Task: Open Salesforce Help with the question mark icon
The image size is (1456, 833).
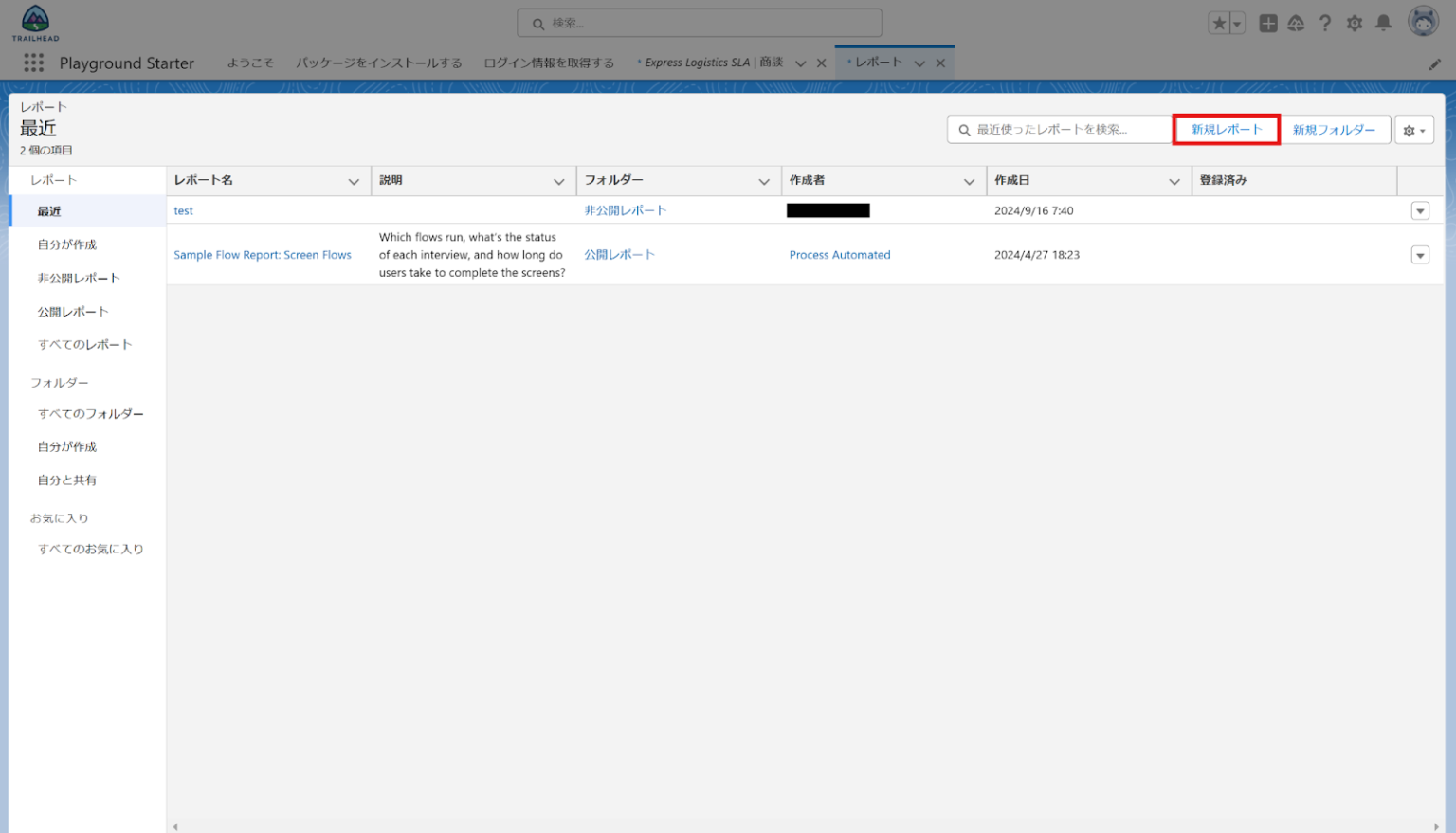Action: [x=1325, y=23]
